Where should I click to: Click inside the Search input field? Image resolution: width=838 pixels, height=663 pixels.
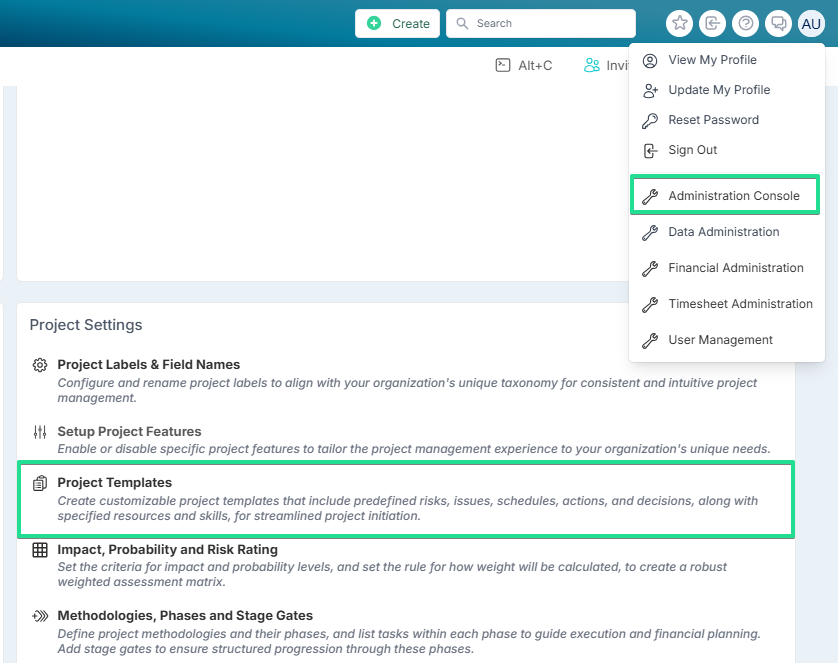pyautogui.click(x=541, y=24)
